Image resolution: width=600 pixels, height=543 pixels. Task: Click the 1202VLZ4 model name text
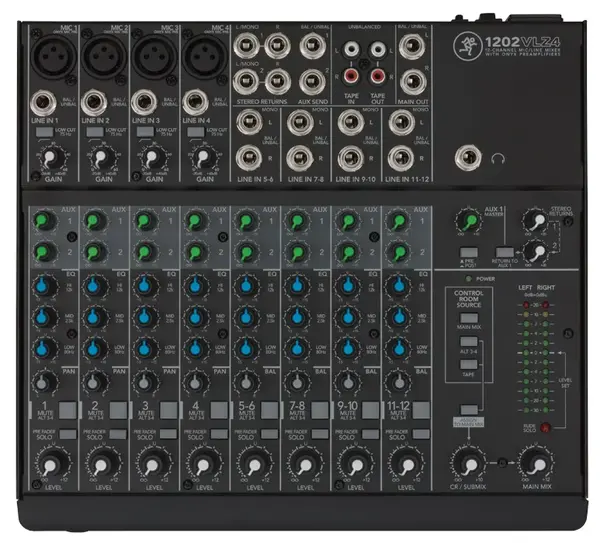click(x=523, y=41)
